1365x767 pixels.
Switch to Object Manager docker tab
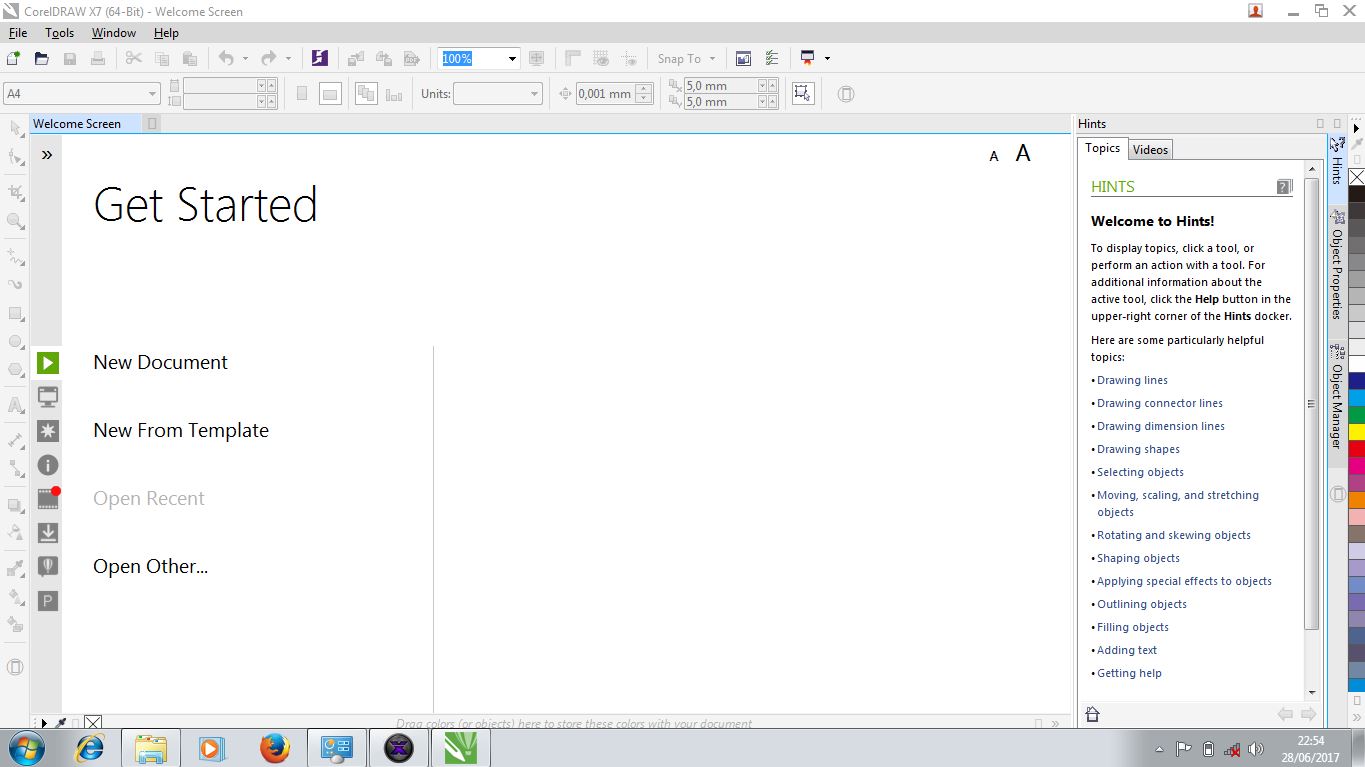pos(1337,396)
